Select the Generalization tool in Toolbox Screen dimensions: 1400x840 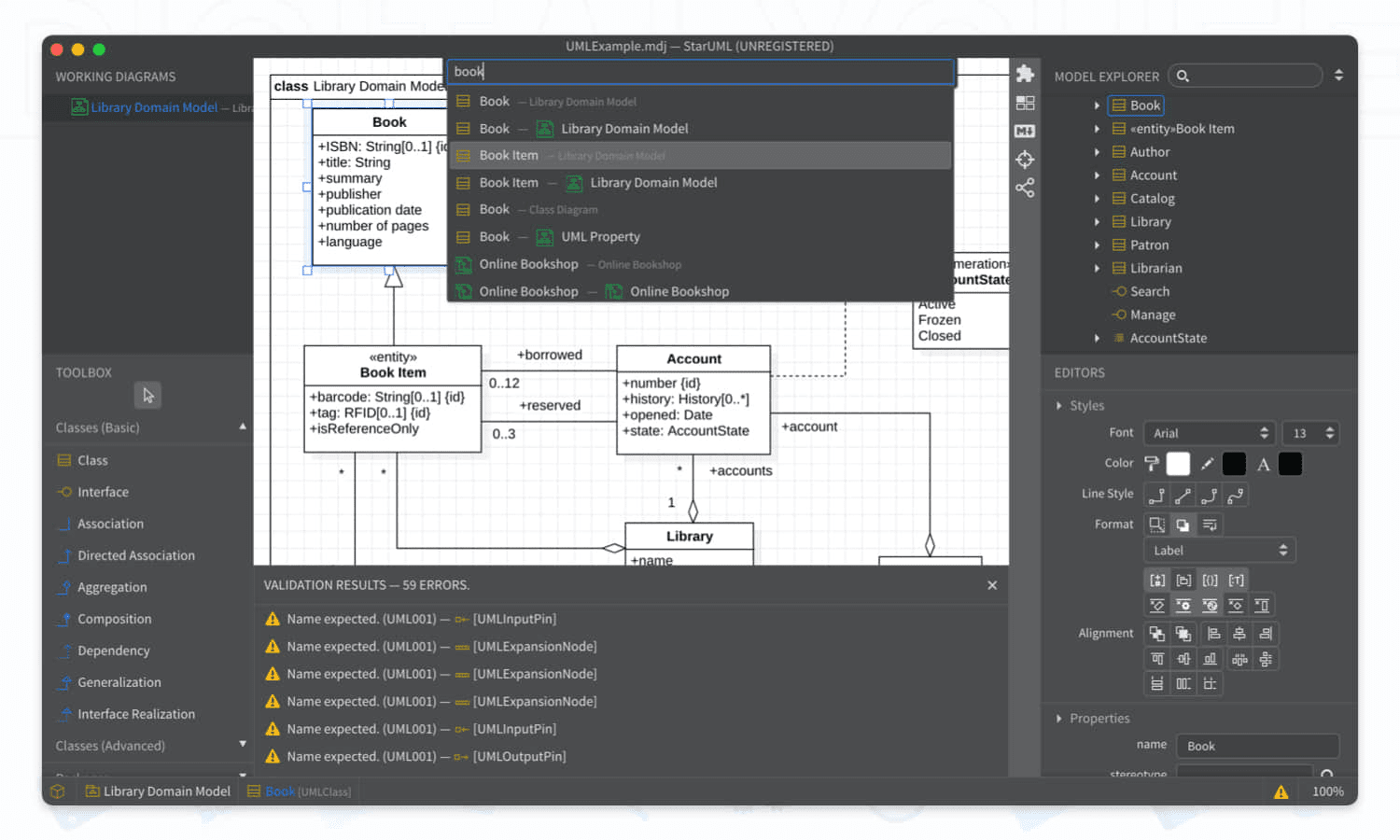[119, 682]
